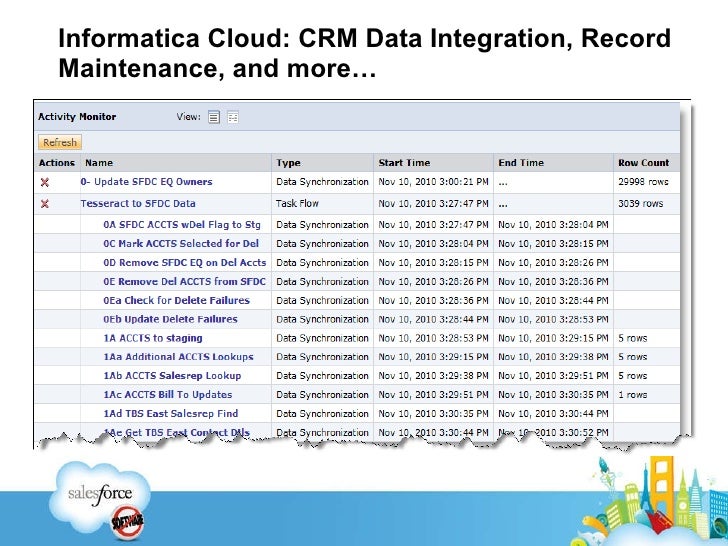Stop the Tesseract to SFDC Data task
Screen dimensions: 728x546
(45, 203)
